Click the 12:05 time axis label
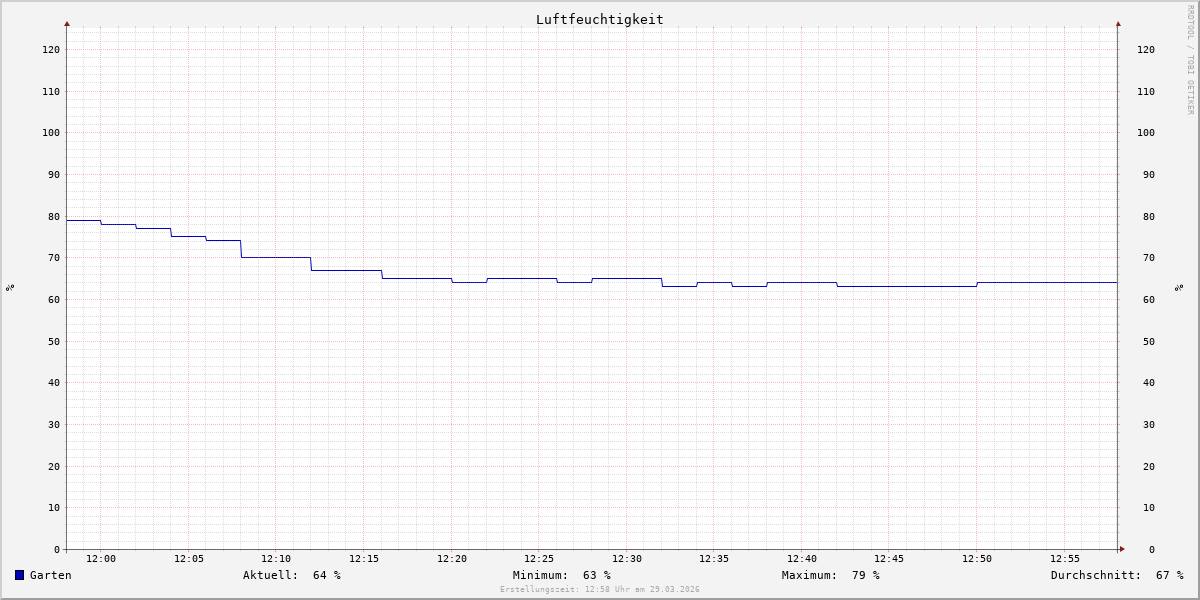The image size is (1200, 600). (x=189, y=559)
